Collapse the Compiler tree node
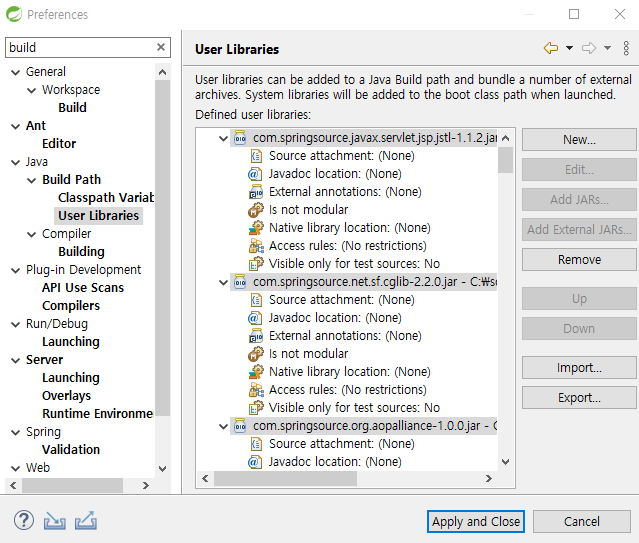This screenshot has width=639, height=543. point(31,234)
